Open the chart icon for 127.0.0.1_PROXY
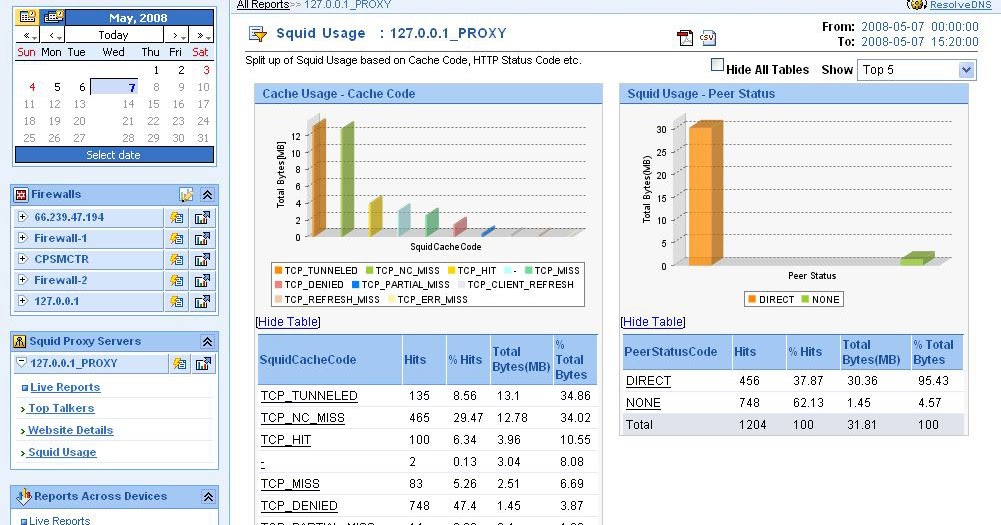The width and height of the screenshot is (1001, 525). pyautogui.click(x=204, y=364)
